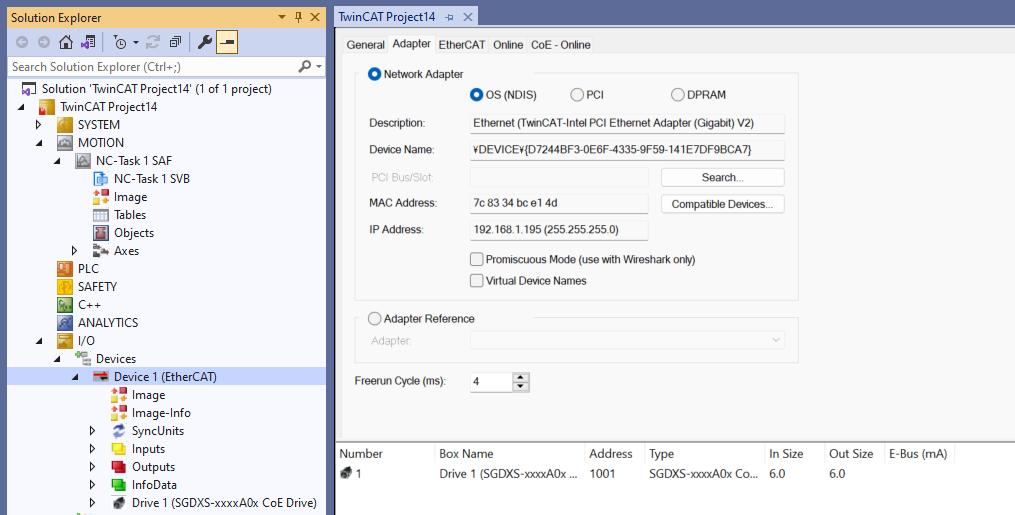Screen dimensions: 1015x515
Task: Open Properties via the wrench icon
Action: (205, 42)
